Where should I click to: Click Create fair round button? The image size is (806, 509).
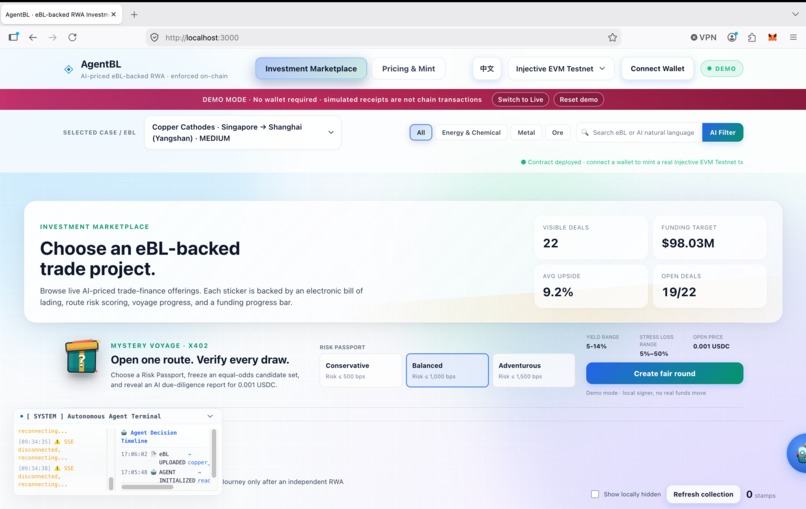point(665,373)
